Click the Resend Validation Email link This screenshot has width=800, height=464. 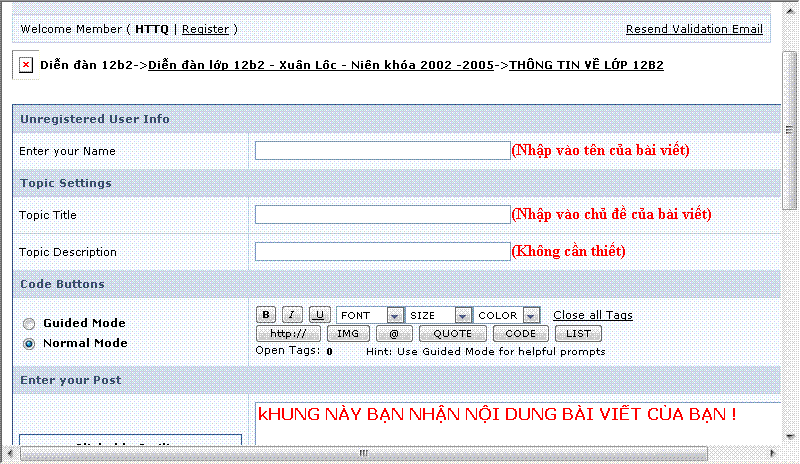click(694, 29)
